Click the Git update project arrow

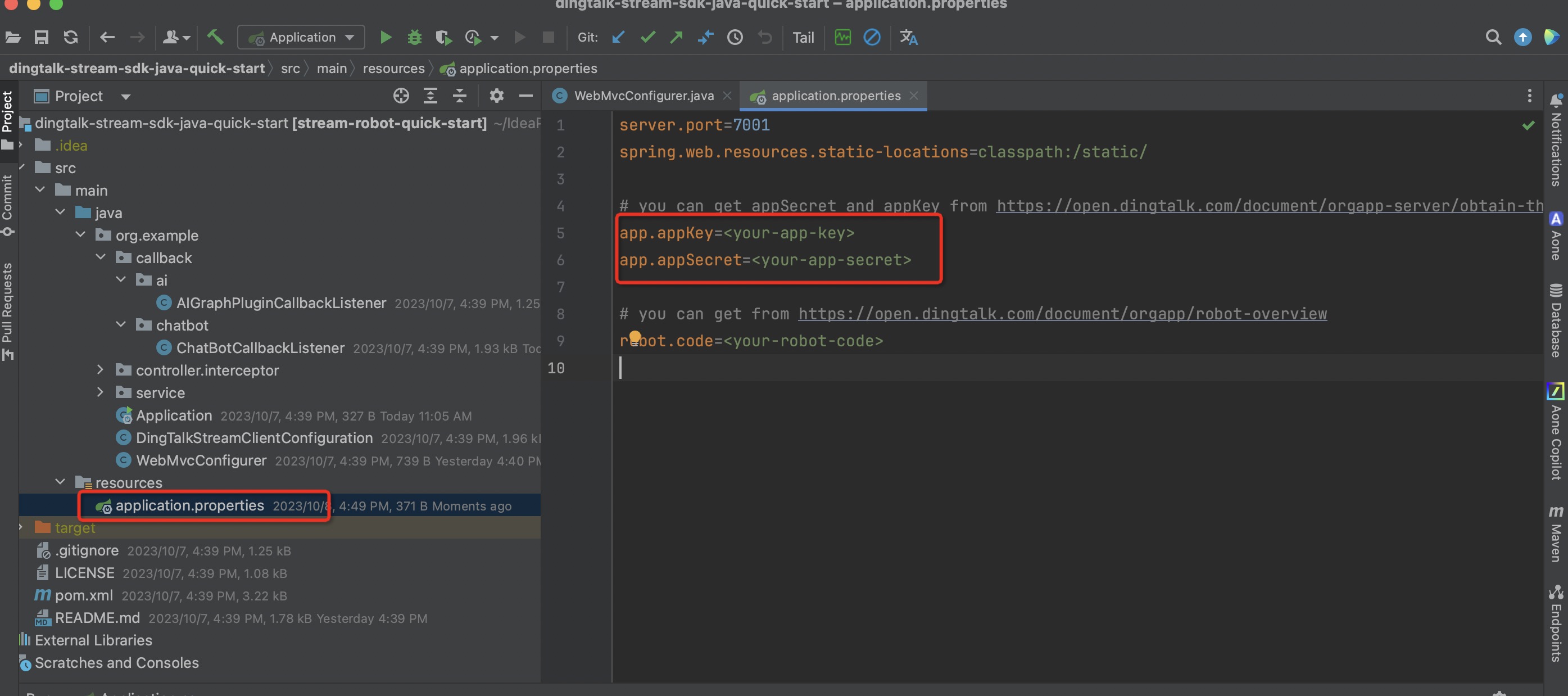coord(618,38)
